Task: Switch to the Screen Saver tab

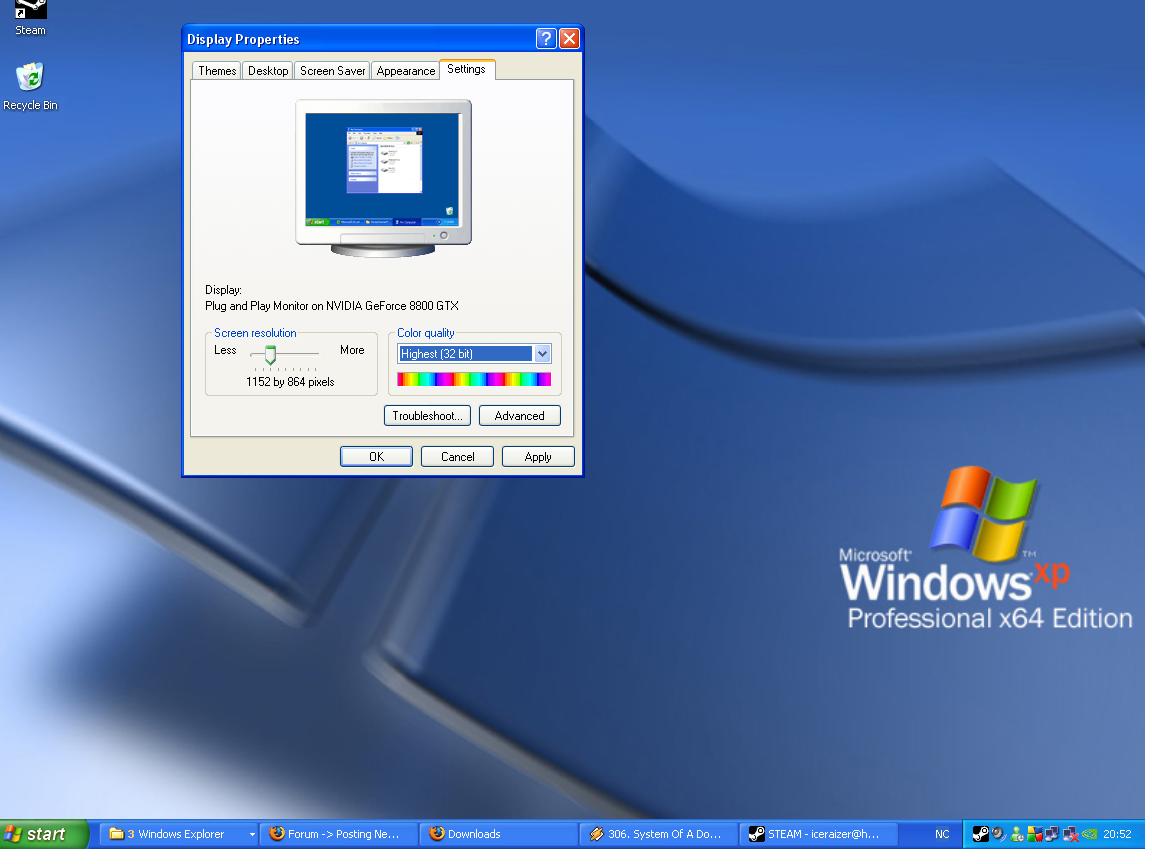Action: (333, 71)
